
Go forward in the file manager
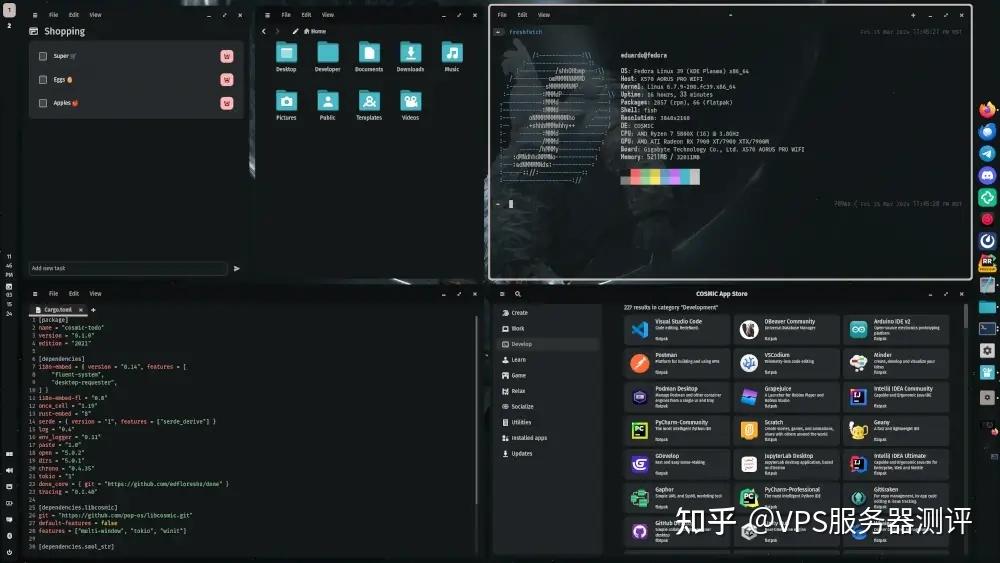tap(277, 31)
